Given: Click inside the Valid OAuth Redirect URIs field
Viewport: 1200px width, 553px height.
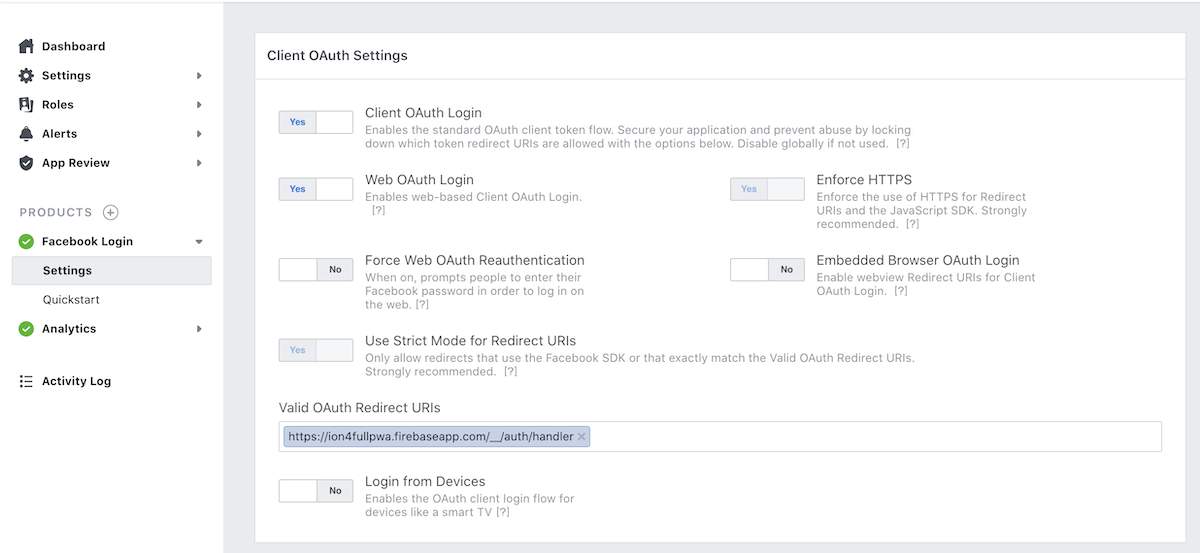Looking at the screenshot, I should [720, 436].
